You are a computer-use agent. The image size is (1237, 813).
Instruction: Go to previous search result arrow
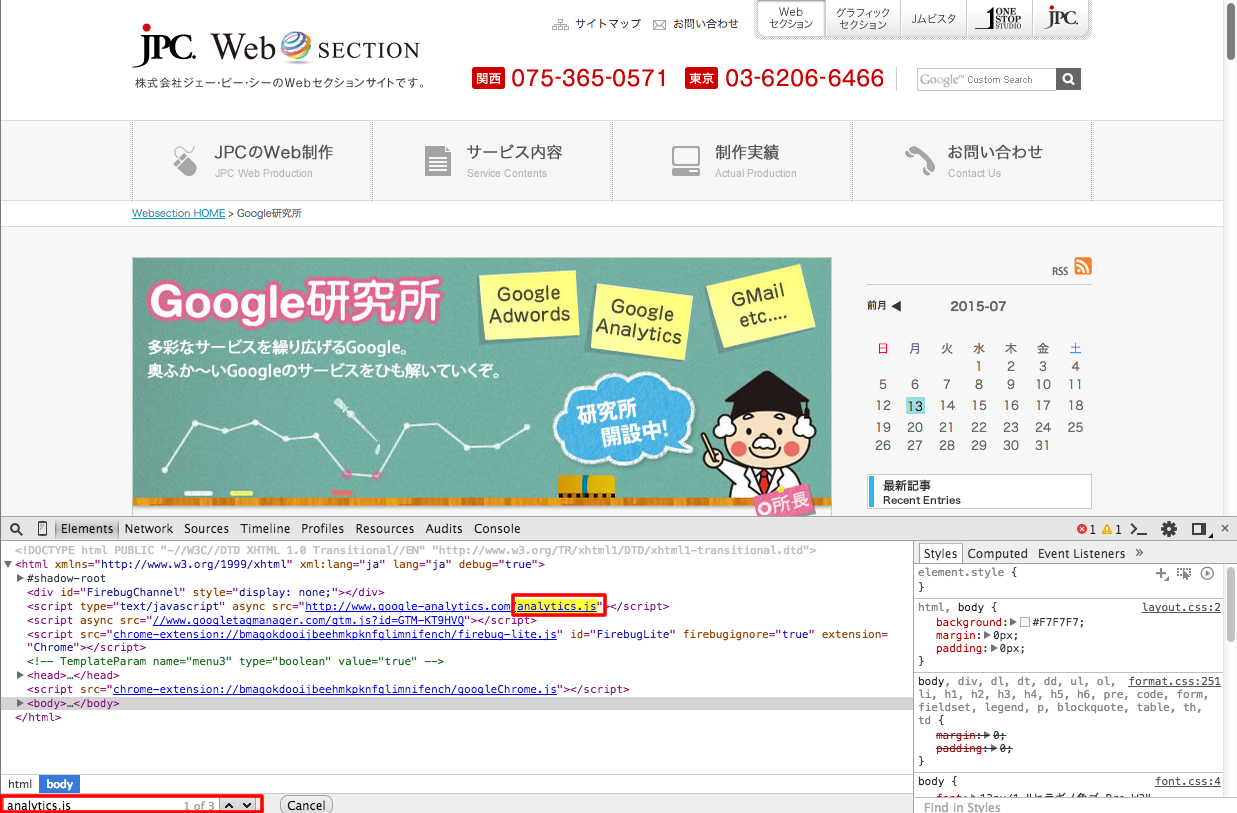(229, 805)
